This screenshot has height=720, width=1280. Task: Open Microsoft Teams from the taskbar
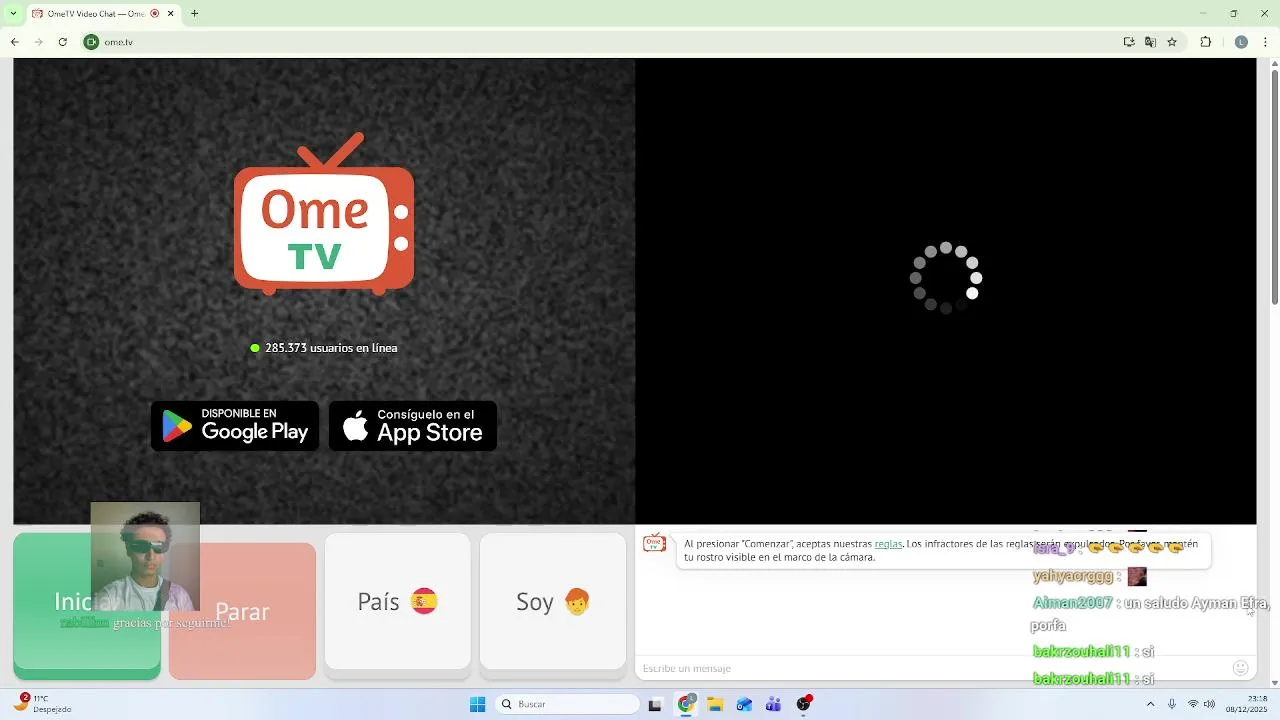773,704
